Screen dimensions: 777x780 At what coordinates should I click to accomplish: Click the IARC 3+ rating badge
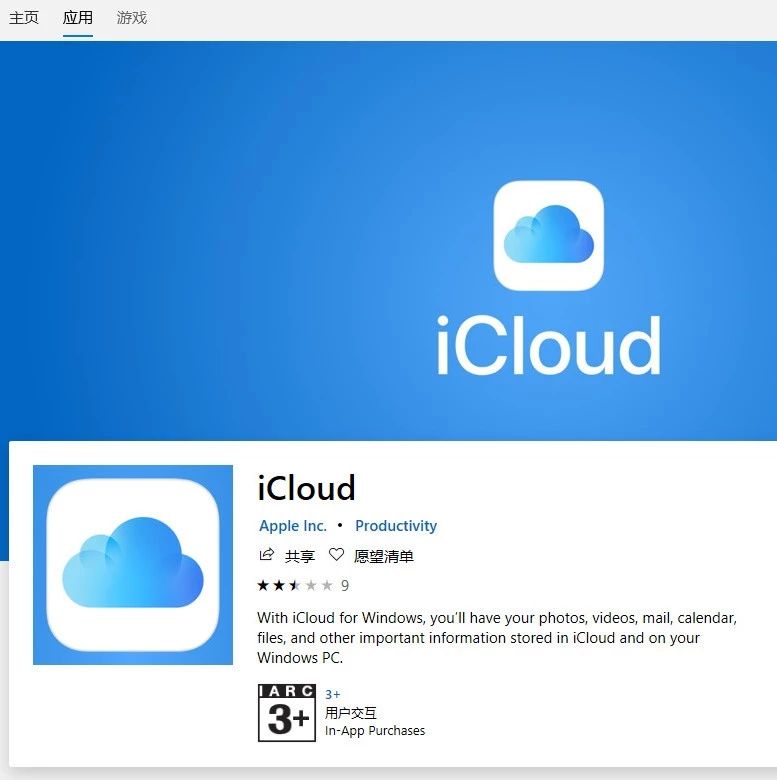pyautogui.click(x=287, y=713)
